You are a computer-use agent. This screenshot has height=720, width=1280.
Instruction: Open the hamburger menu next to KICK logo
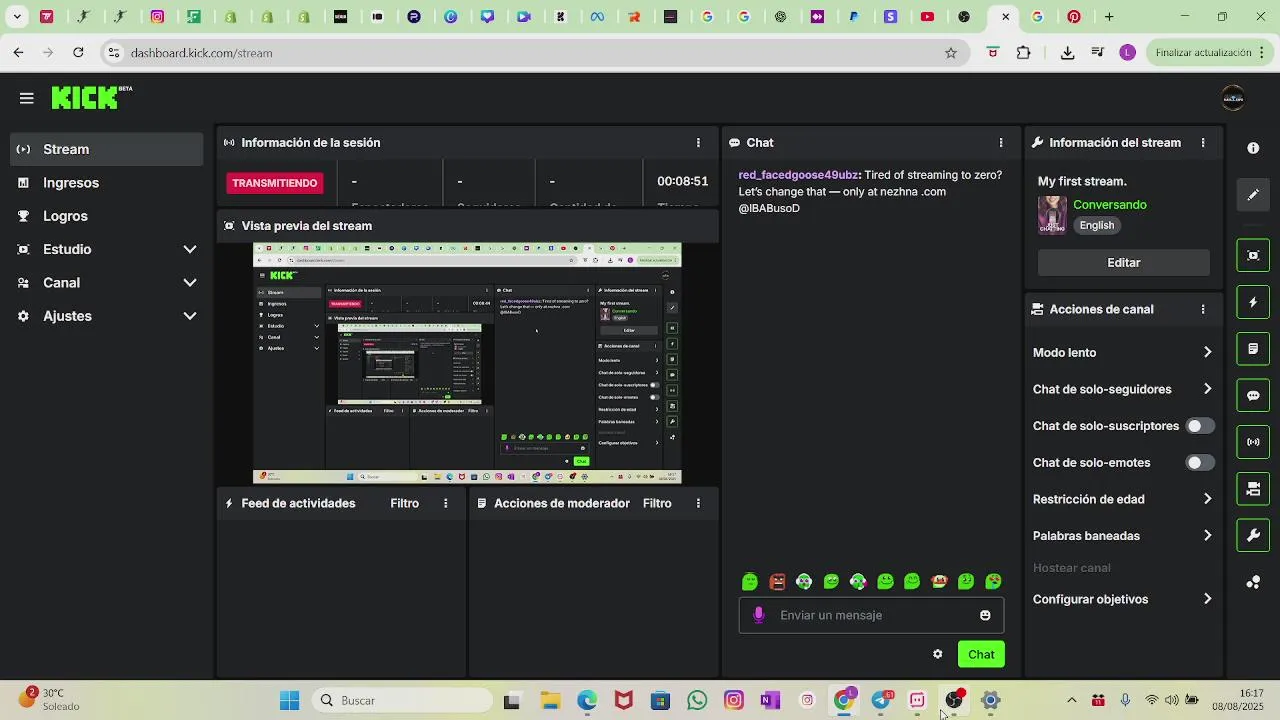coord(27,98)
